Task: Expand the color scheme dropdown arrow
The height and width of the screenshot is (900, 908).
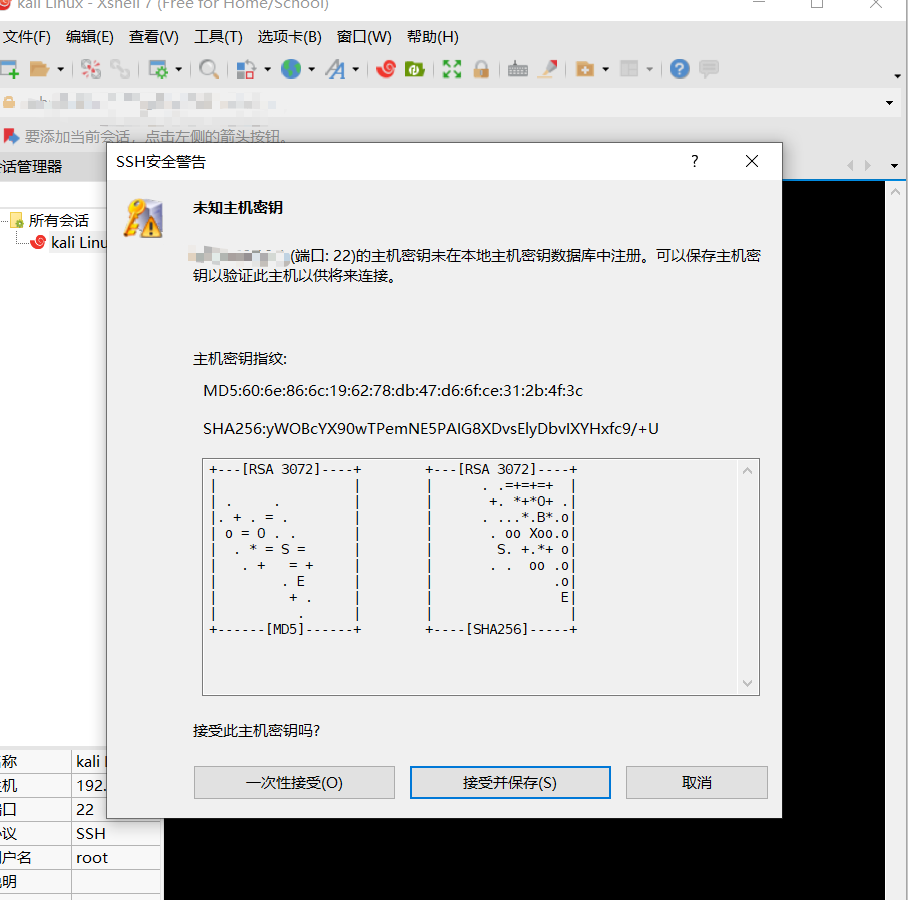Action: [x=268, y=69]
